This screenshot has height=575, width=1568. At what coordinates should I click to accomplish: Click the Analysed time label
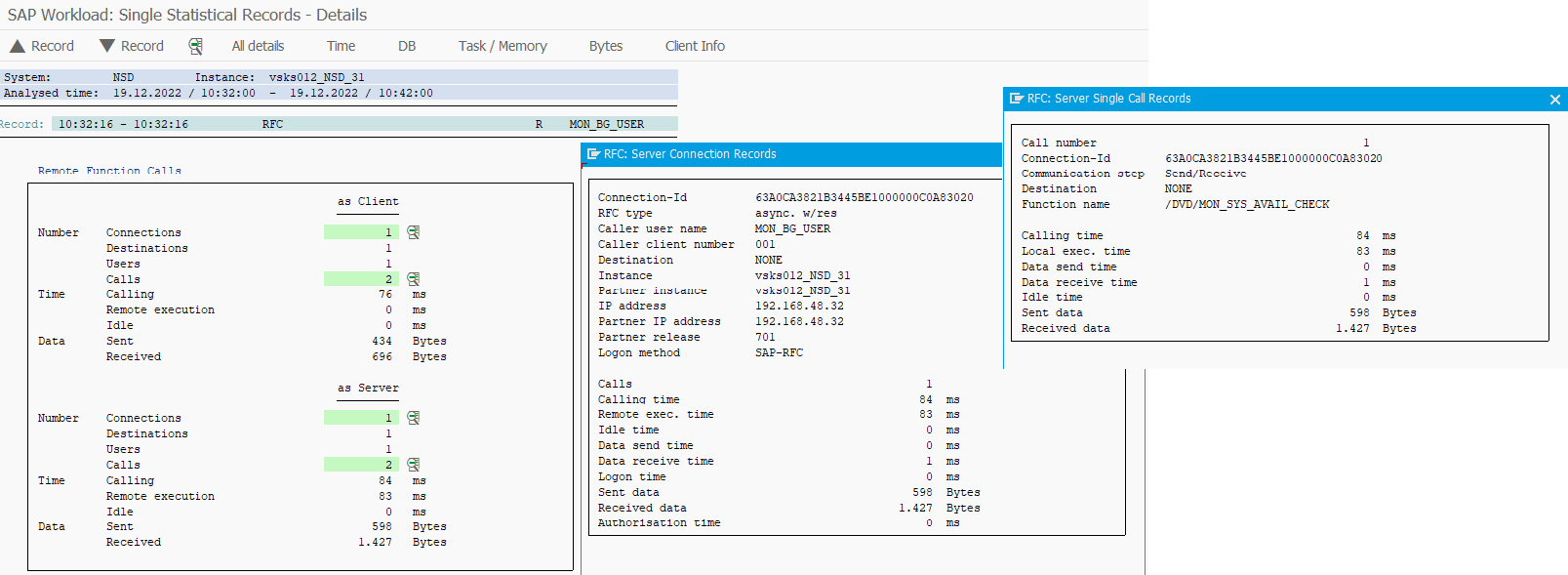point(51,93)
